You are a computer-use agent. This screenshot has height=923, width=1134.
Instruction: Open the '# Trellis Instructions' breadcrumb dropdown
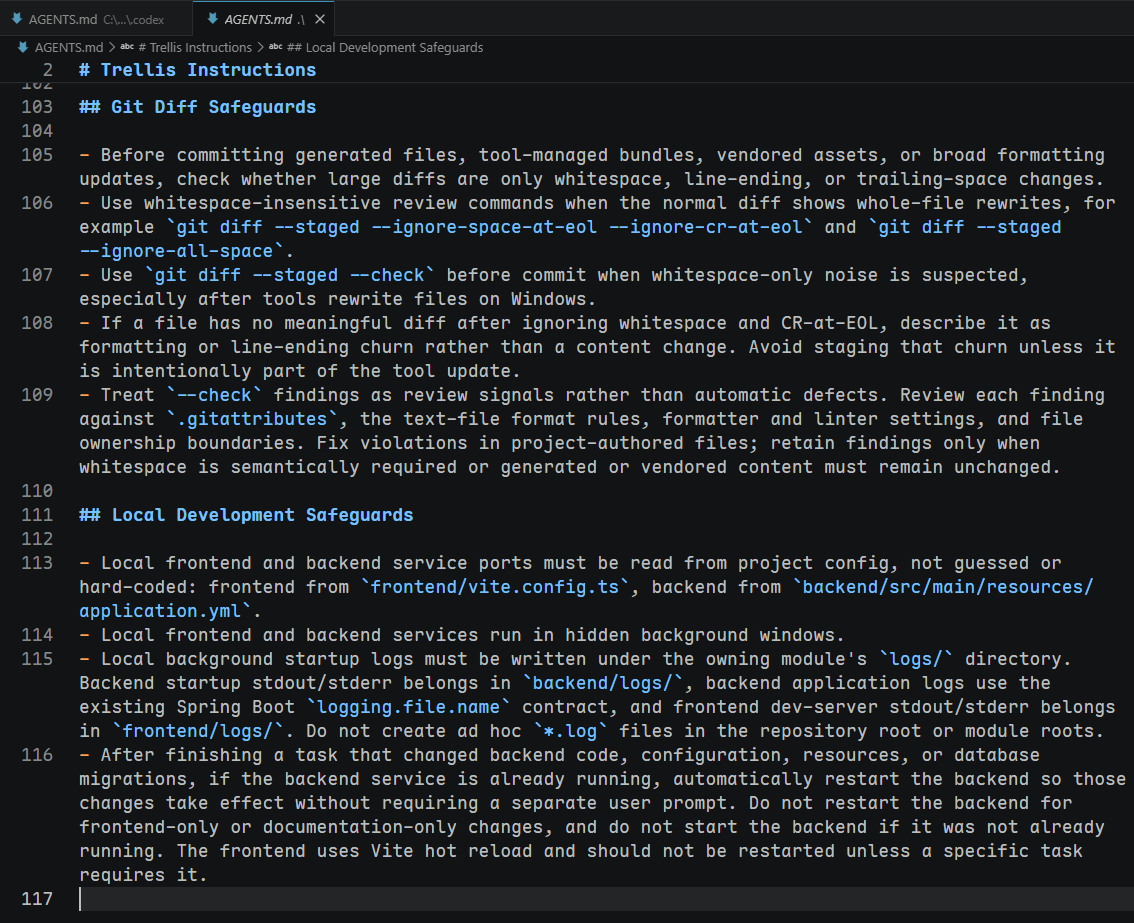(x=195, y=47)
